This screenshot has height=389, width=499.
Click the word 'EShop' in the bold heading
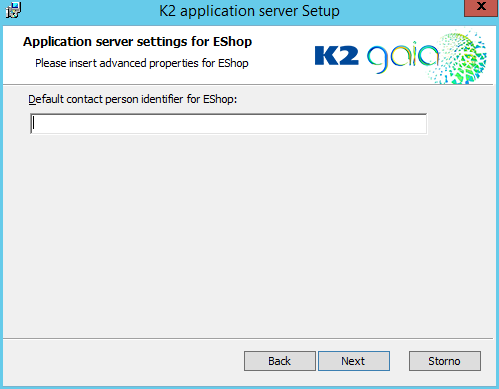point(232,42)
